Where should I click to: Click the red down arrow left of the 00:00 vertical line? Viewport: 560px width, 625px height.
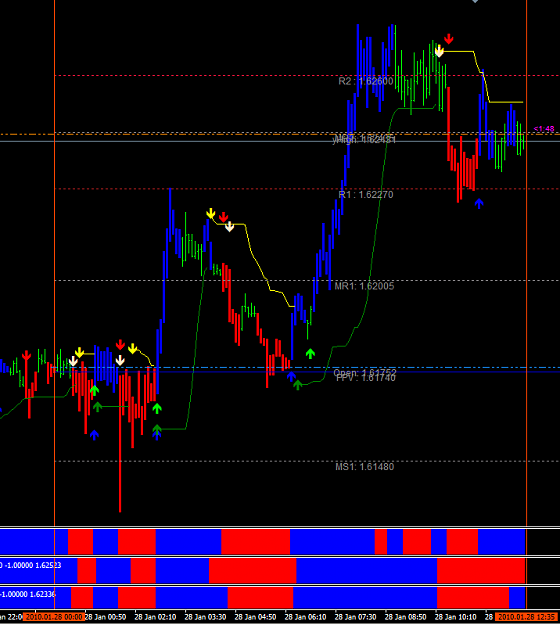click(26, 356)
